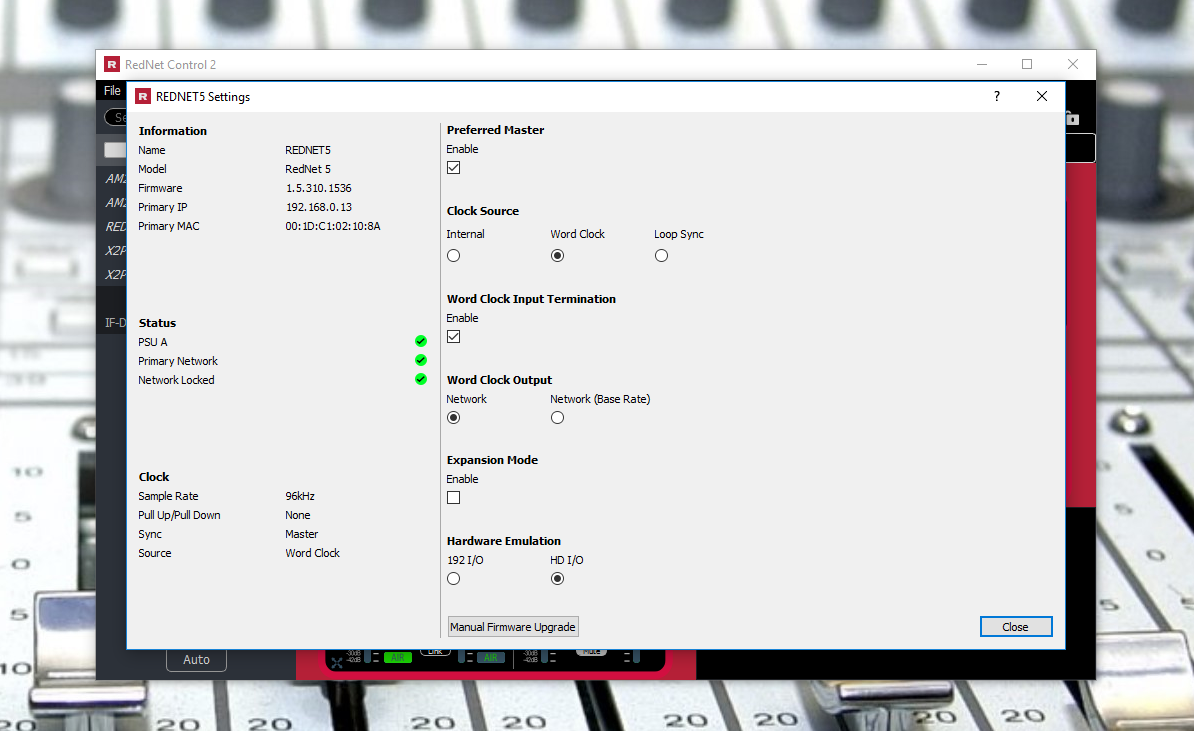Click the RedNet logo in Settings title bar
This screenshot has width=1194, height=731.
142,96
